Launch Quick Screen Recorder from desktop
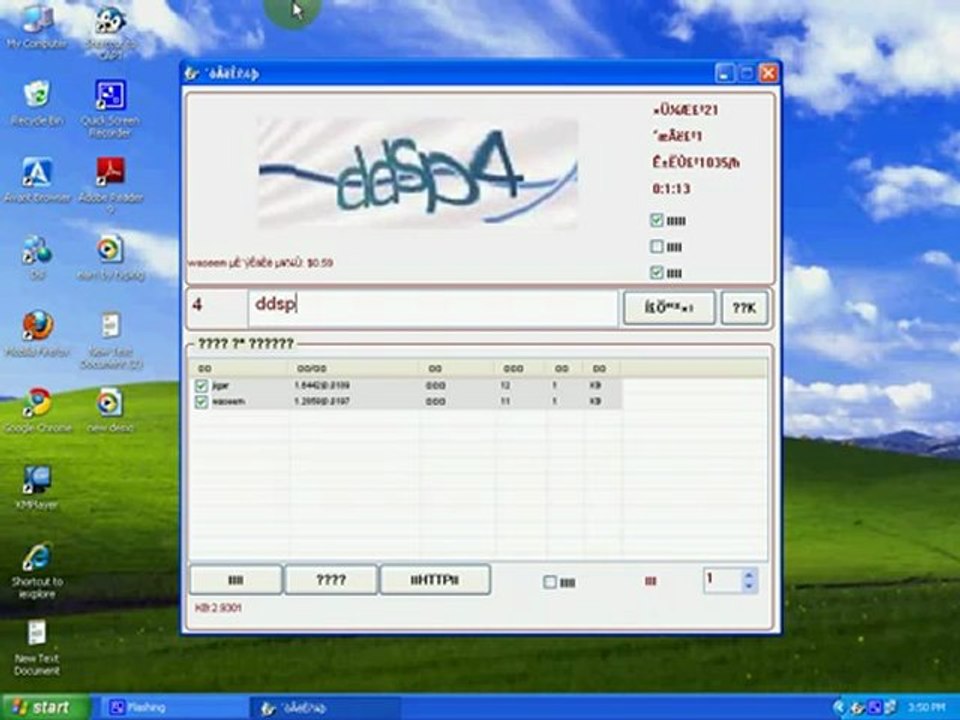 (111, 96)
